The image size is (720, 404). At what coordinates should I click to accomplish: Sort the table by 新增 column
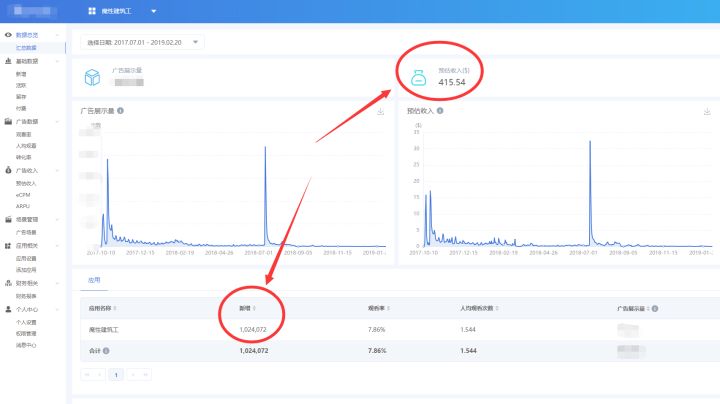click(254, 309)
